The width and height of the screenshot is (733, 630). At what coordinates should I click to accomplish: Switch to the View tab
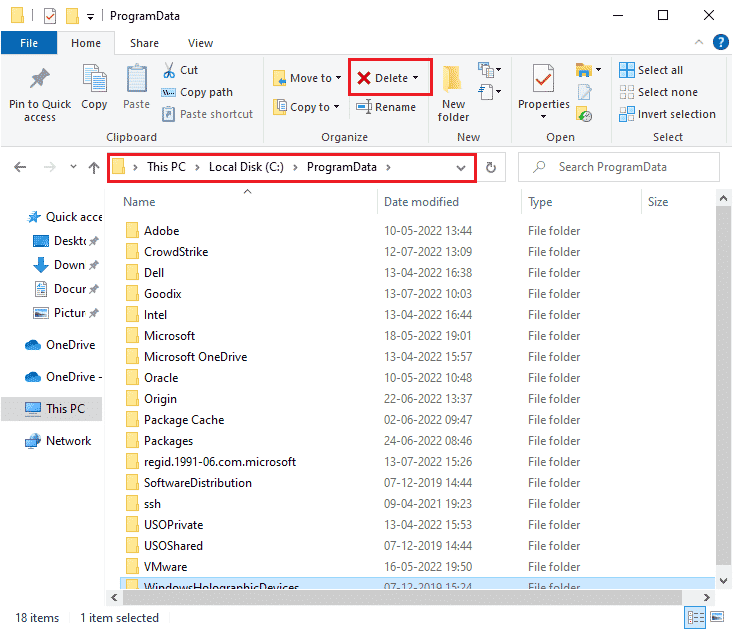point(201,43)
